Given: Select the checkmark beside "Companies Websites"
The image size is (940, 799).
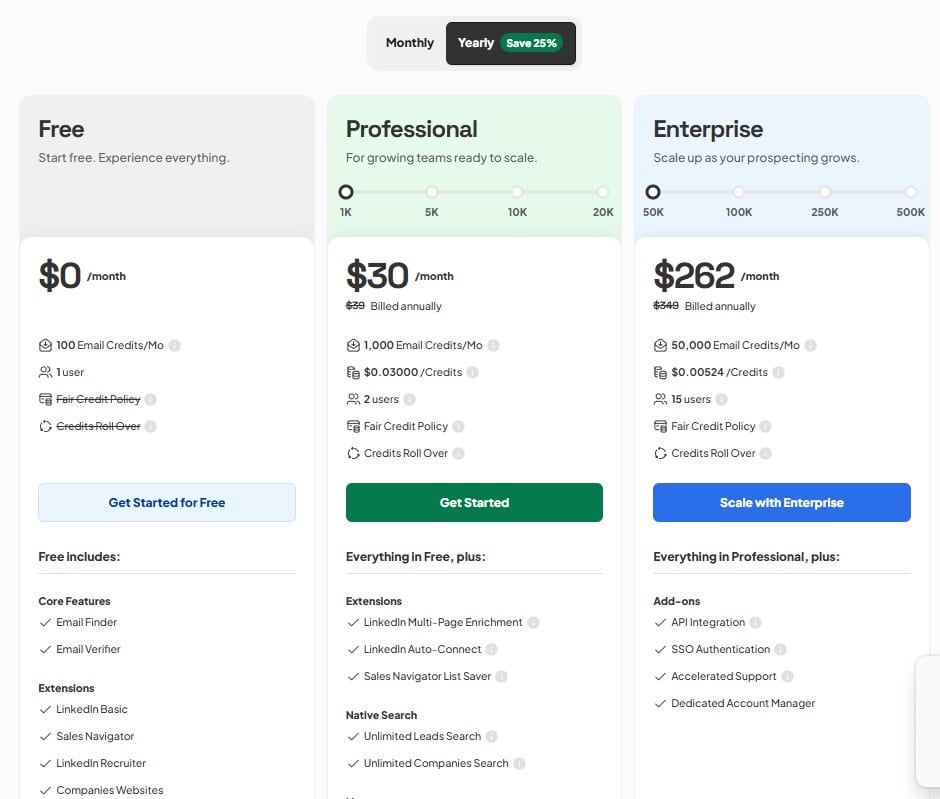Looking at the screenshot, I should pos(48,790).
